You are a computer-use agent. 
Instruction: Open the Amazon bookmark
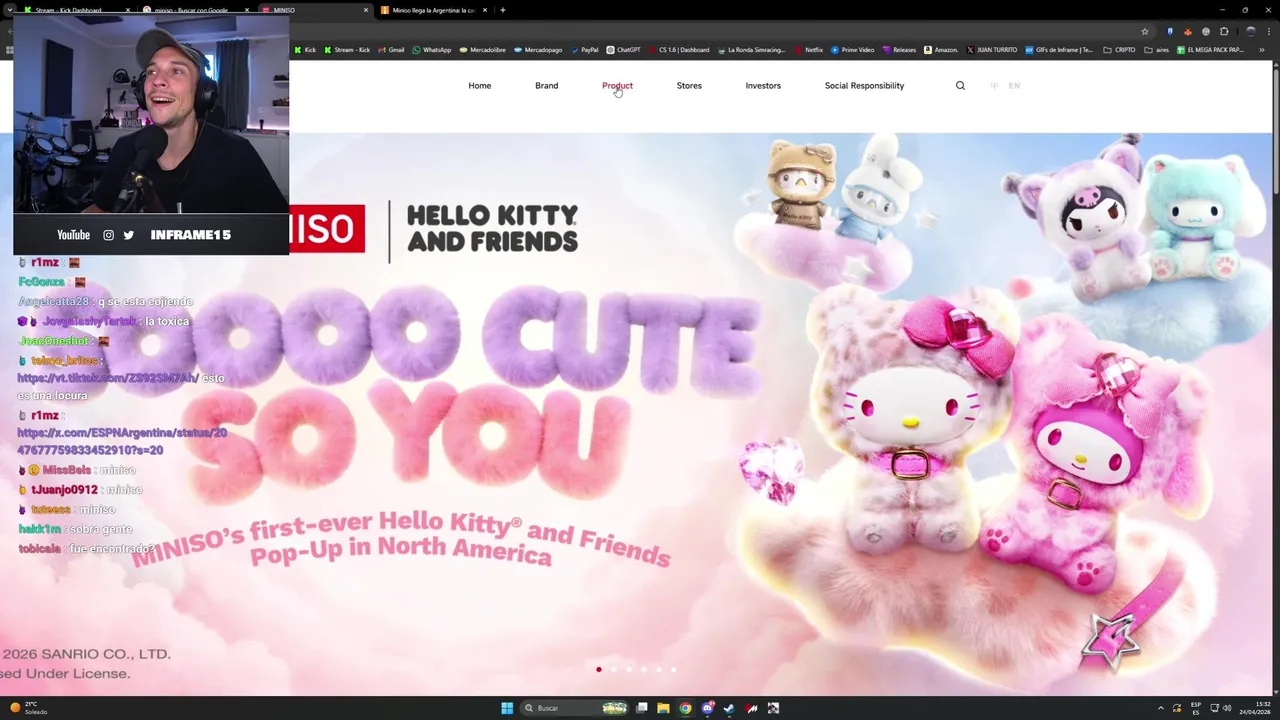point(941,50)
